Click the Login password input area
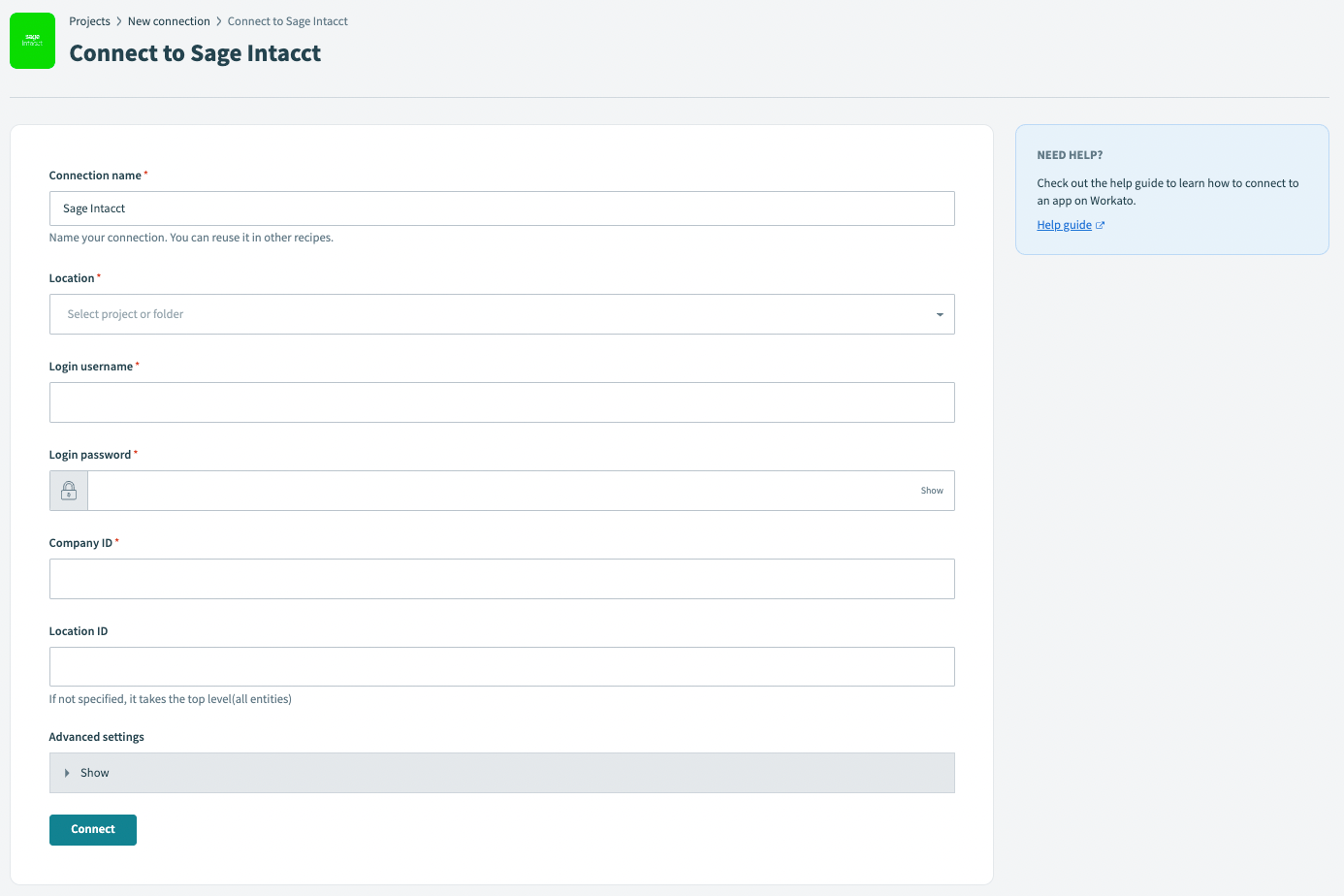The width and height of the screenshot is (1344, 896). tap(485, 490)
